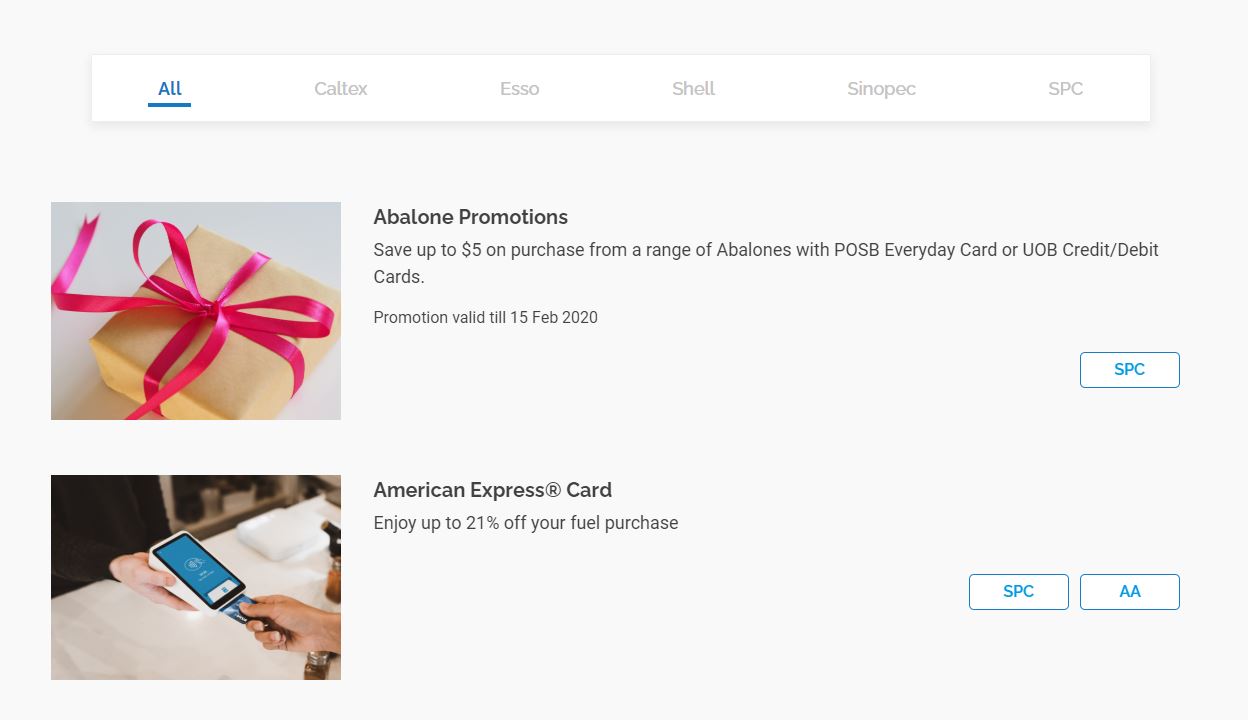Open the Esso promotions tab
Viewport: 1248px width, 720px height.
520,88
